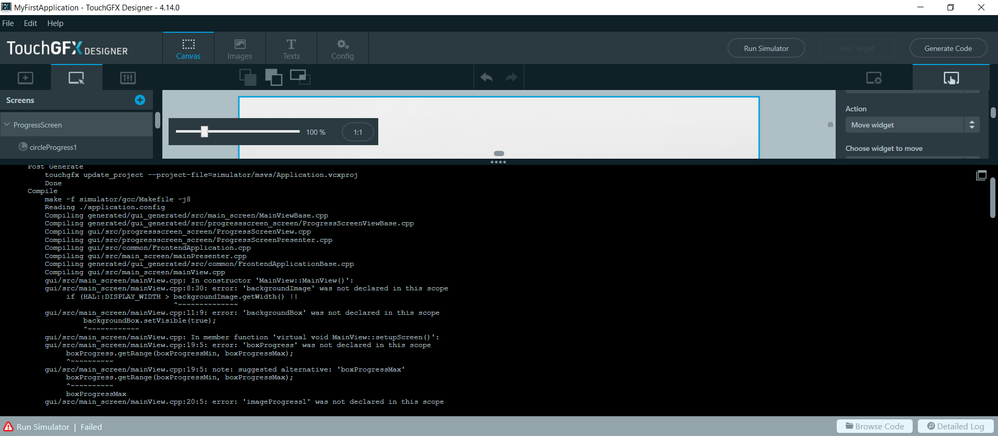Click the undo arrow icon

(x=486, y=78)
